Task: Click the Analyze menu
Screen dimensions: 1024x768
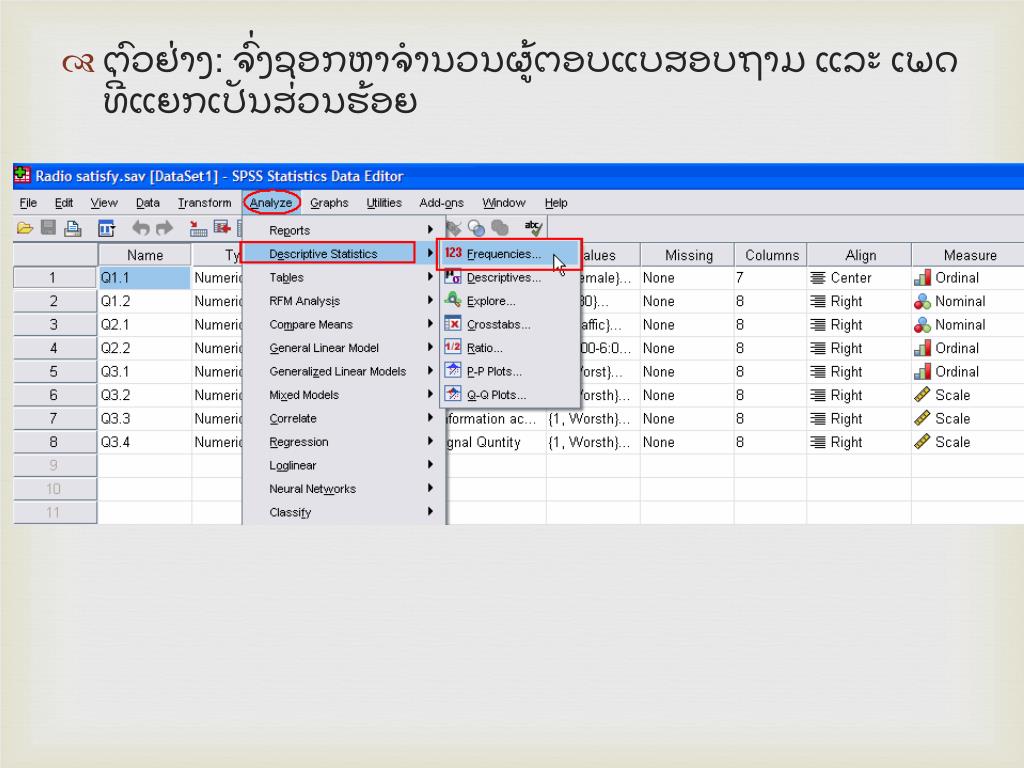Action: [271, 203]
